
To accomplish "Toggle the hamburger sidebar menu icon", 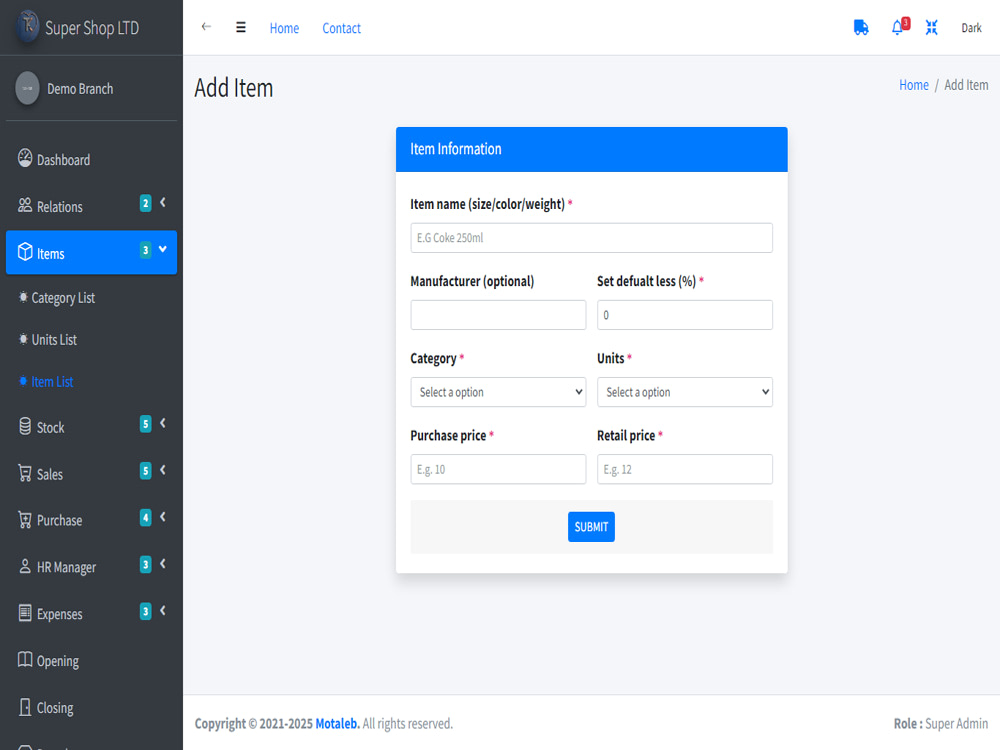I will coord(240,27).
